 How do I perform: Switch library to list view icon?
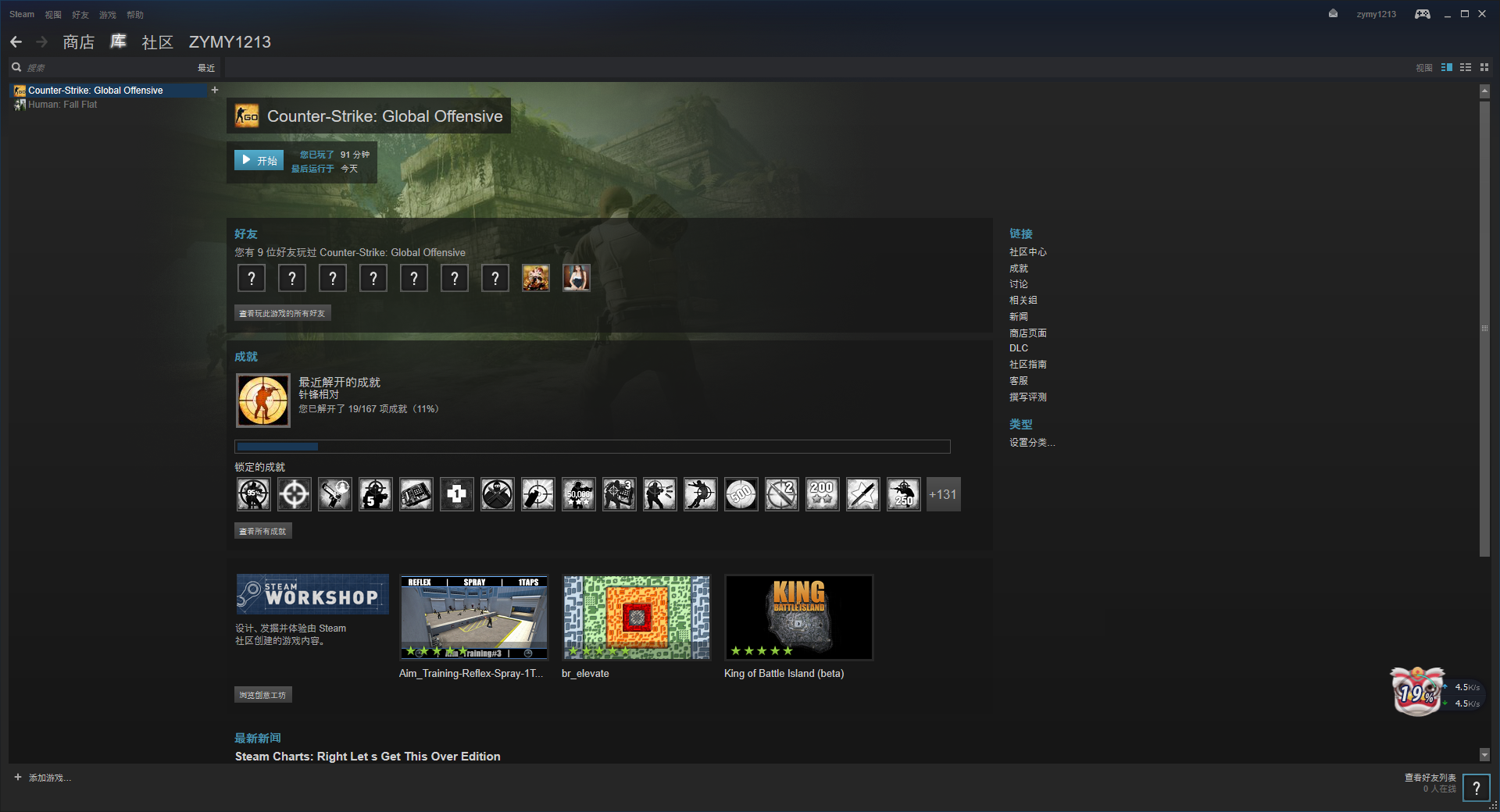[x=1466, y=68]
